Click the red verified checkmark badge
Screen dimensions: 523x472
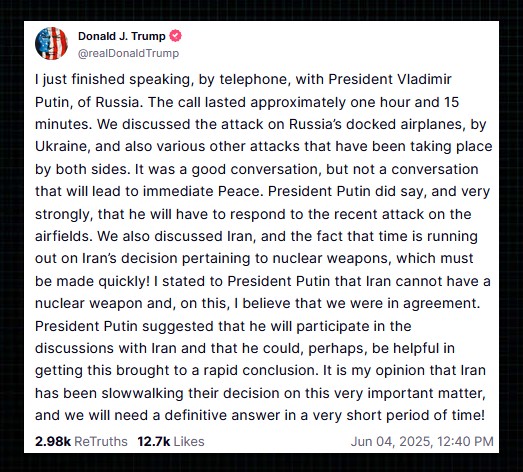tap(176, 36)
